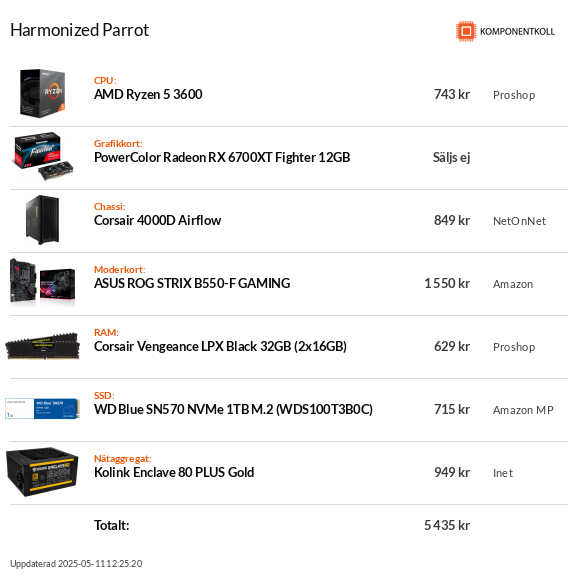Open the Corsair Vengeance RAM image
This screenshot has height=577, width=577.
(43, 346)
